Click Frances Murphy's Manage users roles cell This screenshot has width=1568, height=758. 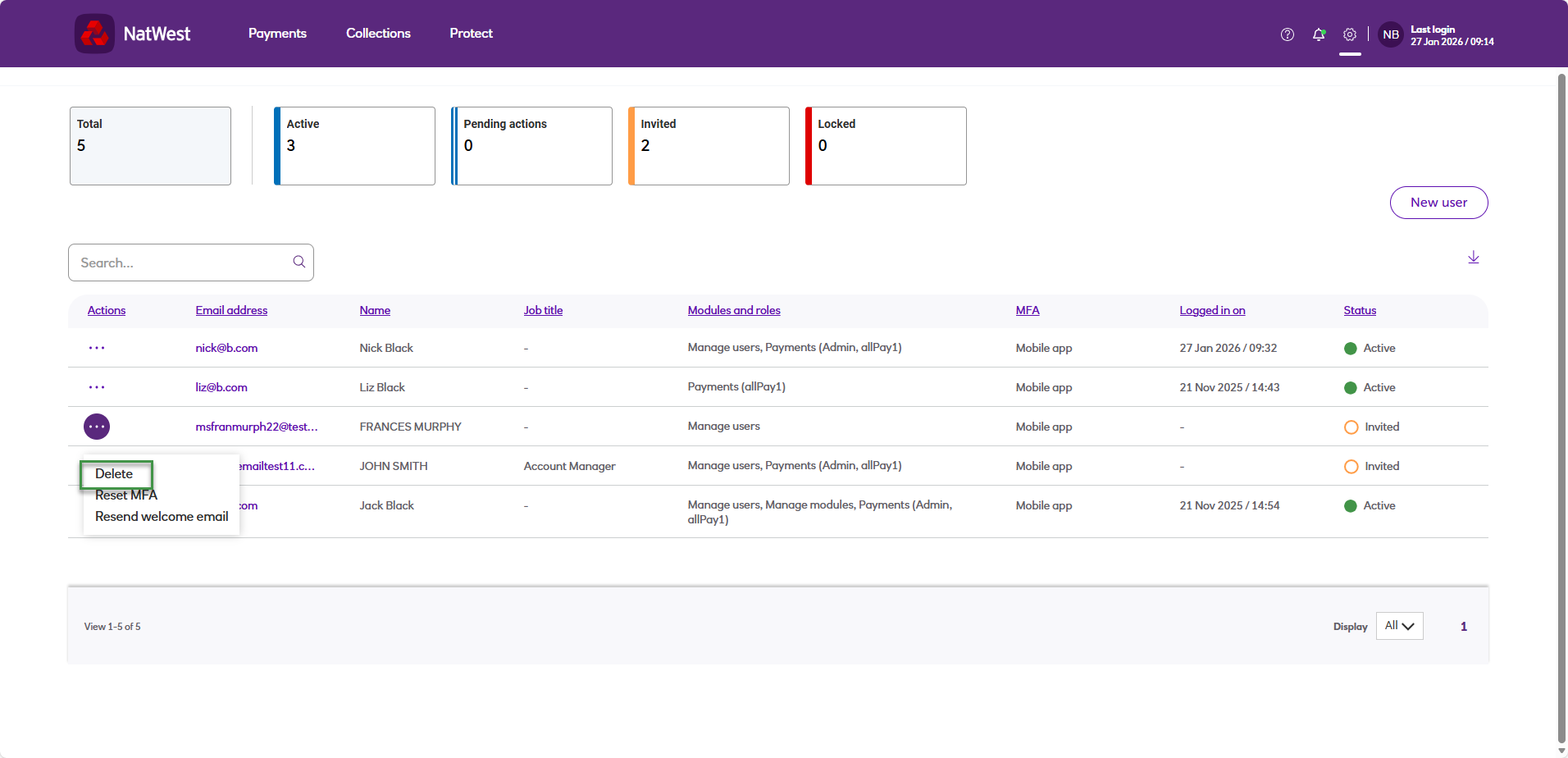click(x=723, y=427)
